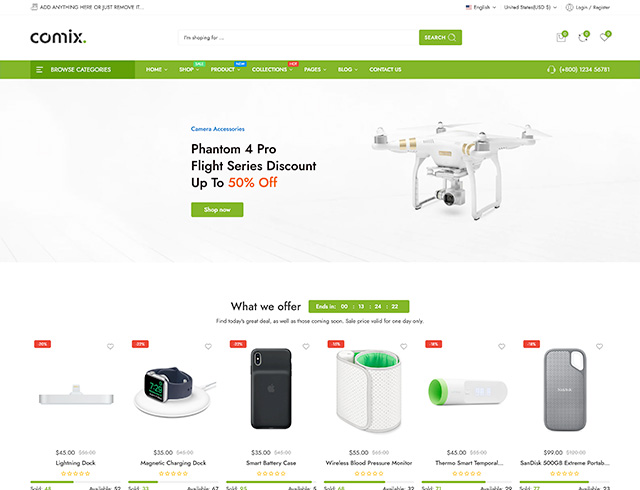This screenshot has height=490, width=640.
Task: Click the Camera Accessories link
Action: pyautogui.click(x=218, y=129)
